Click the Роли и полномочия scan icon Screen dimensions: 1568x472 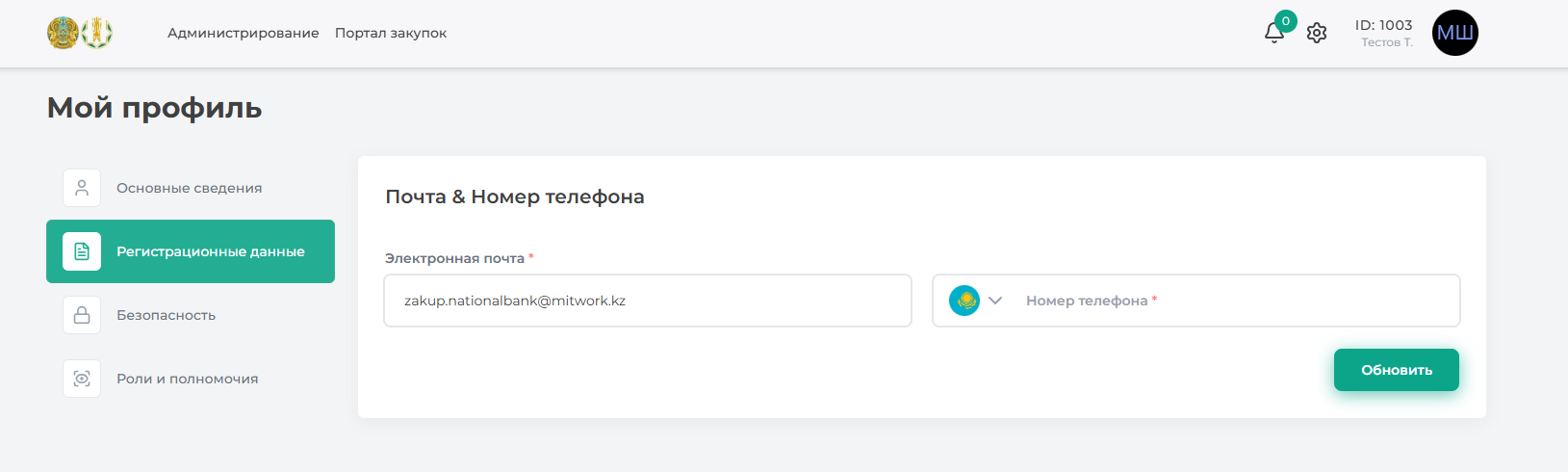[82, 379]
